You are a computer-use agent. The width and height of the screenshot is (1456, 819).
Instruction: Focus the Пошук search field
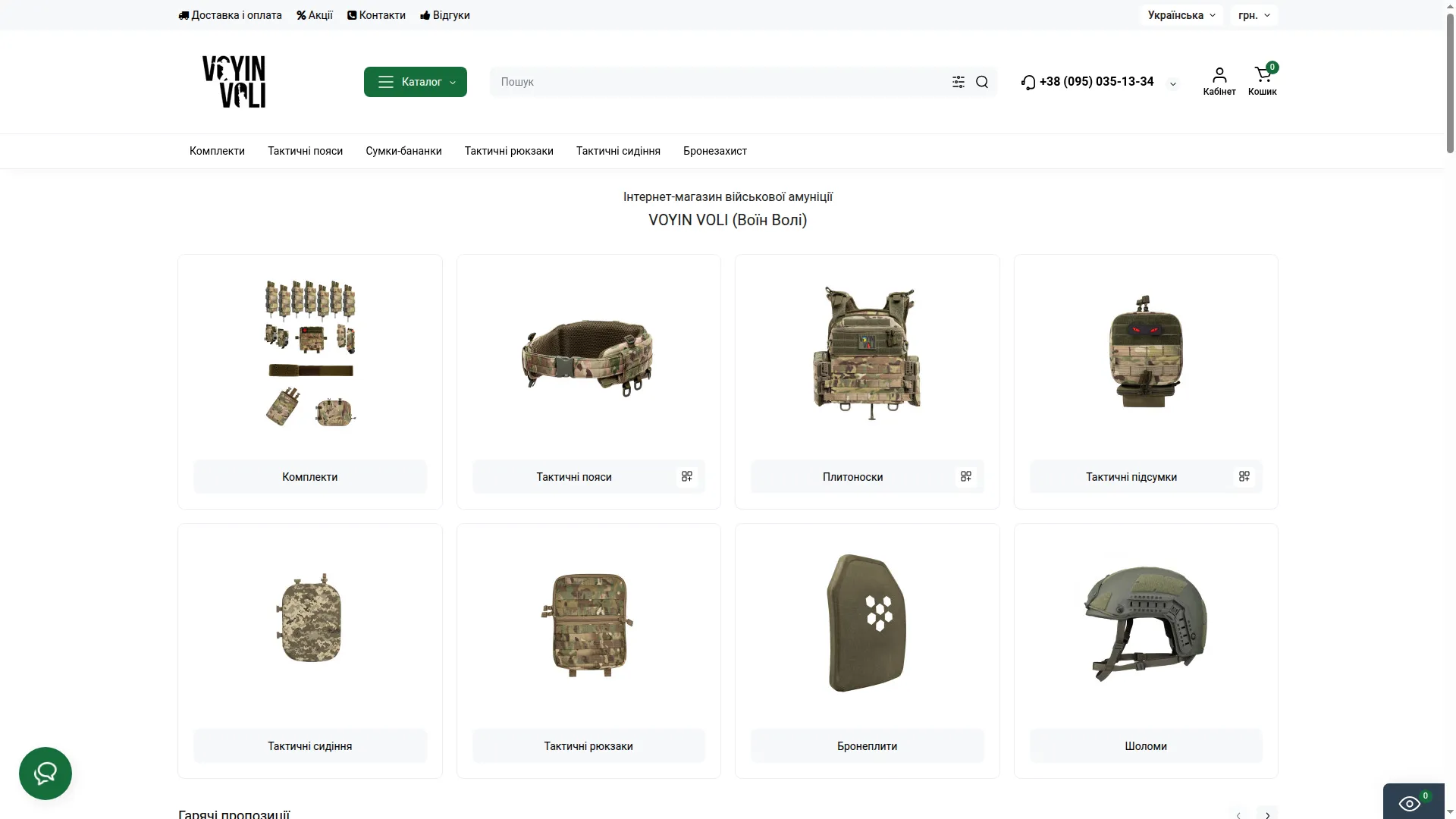click(720, 82)
